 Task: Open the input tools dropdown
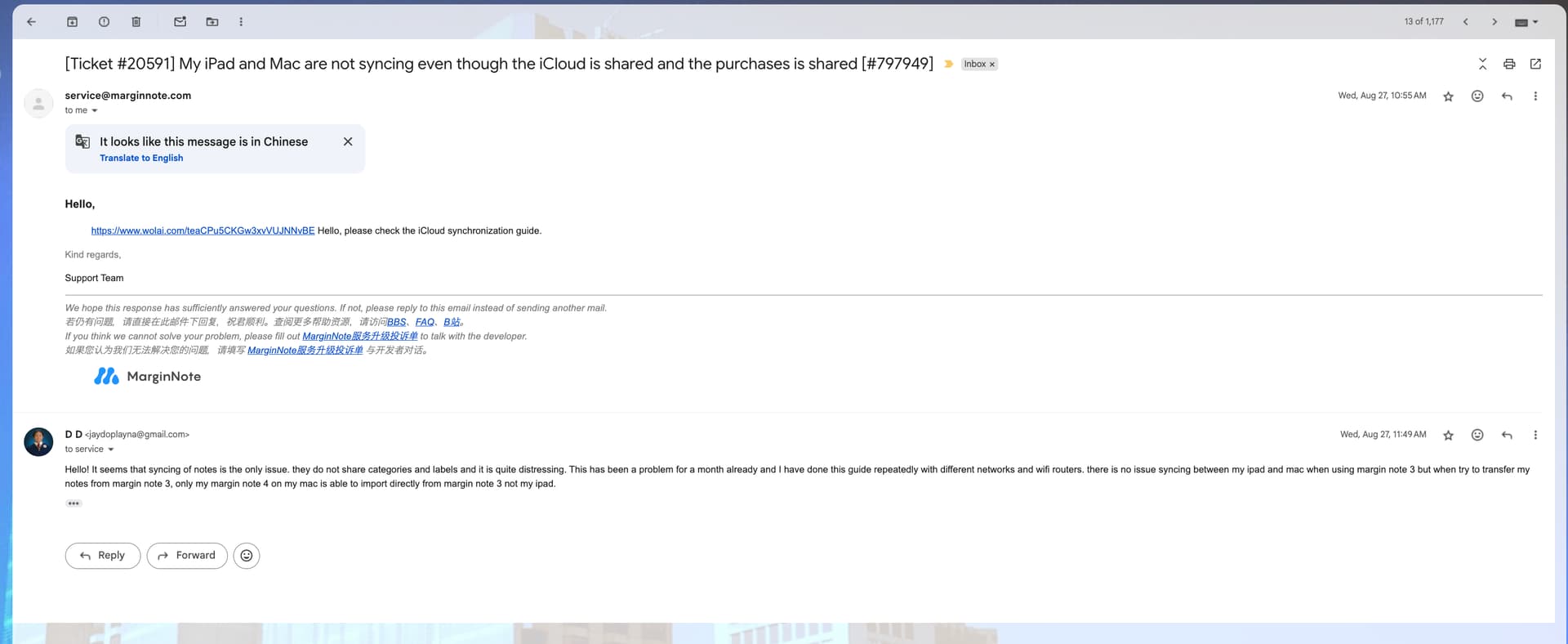coord(1526,22)
